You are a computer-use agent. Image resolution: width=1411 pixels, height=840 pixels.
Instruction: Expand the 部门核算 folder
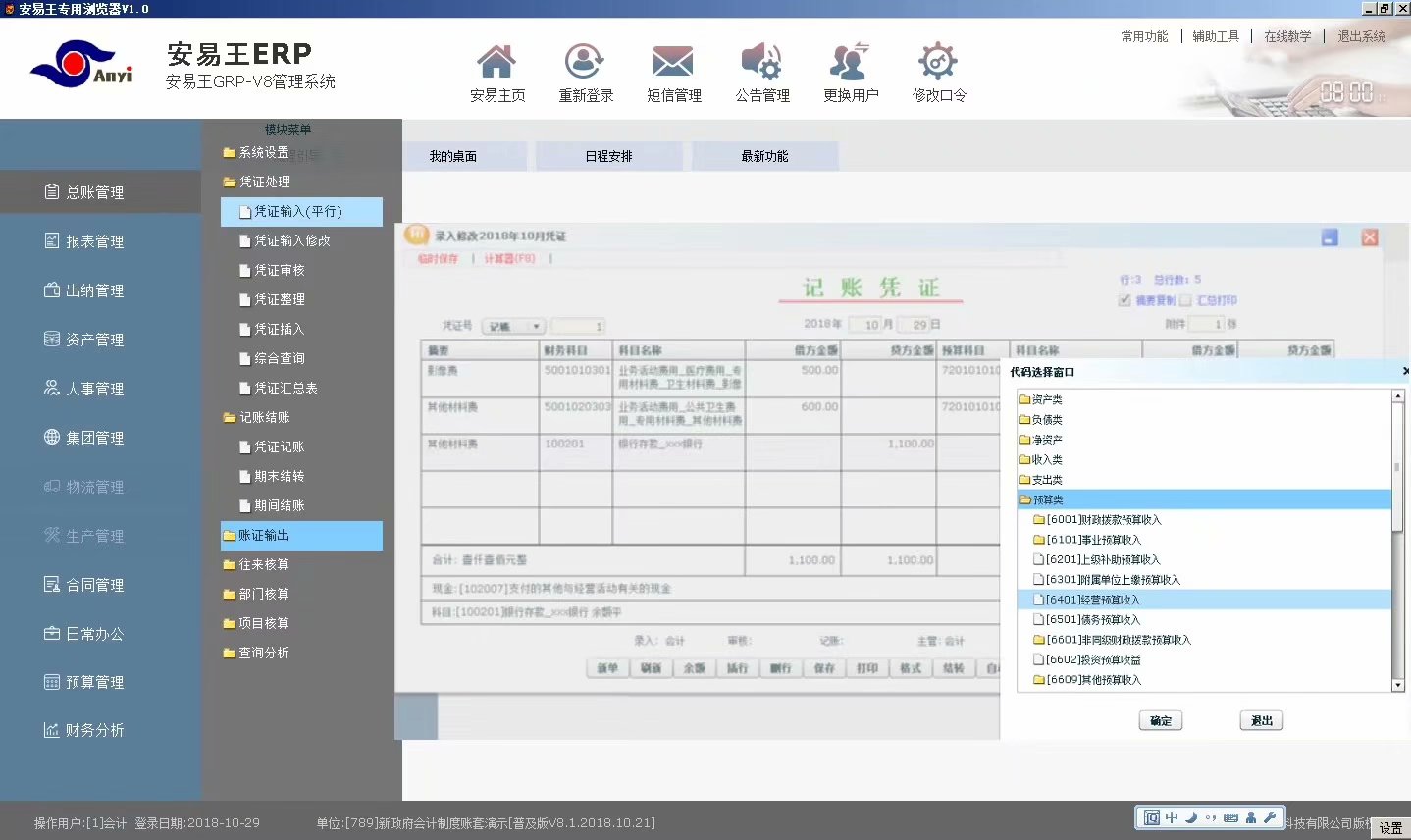256,595
